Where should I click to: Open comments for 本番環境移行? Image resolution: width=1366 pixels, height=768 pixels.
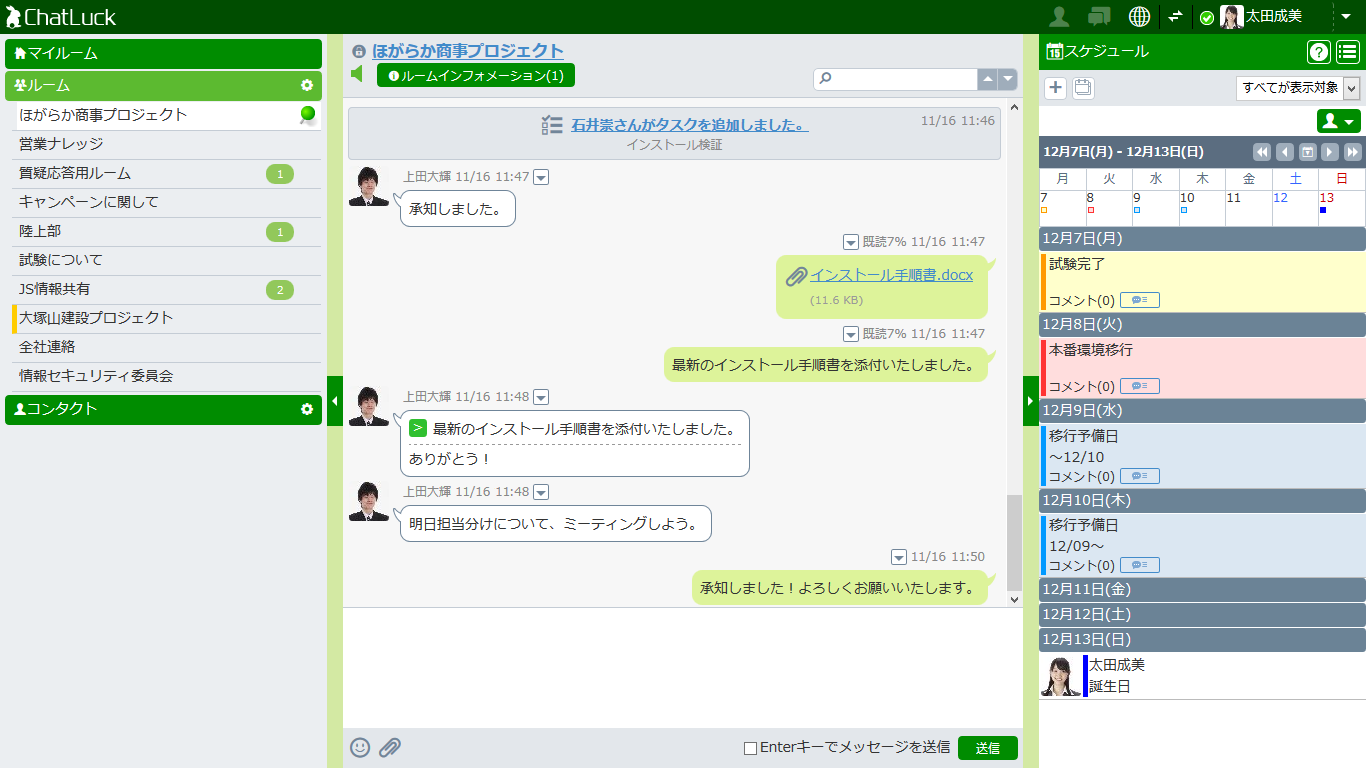coord(1140,386)
